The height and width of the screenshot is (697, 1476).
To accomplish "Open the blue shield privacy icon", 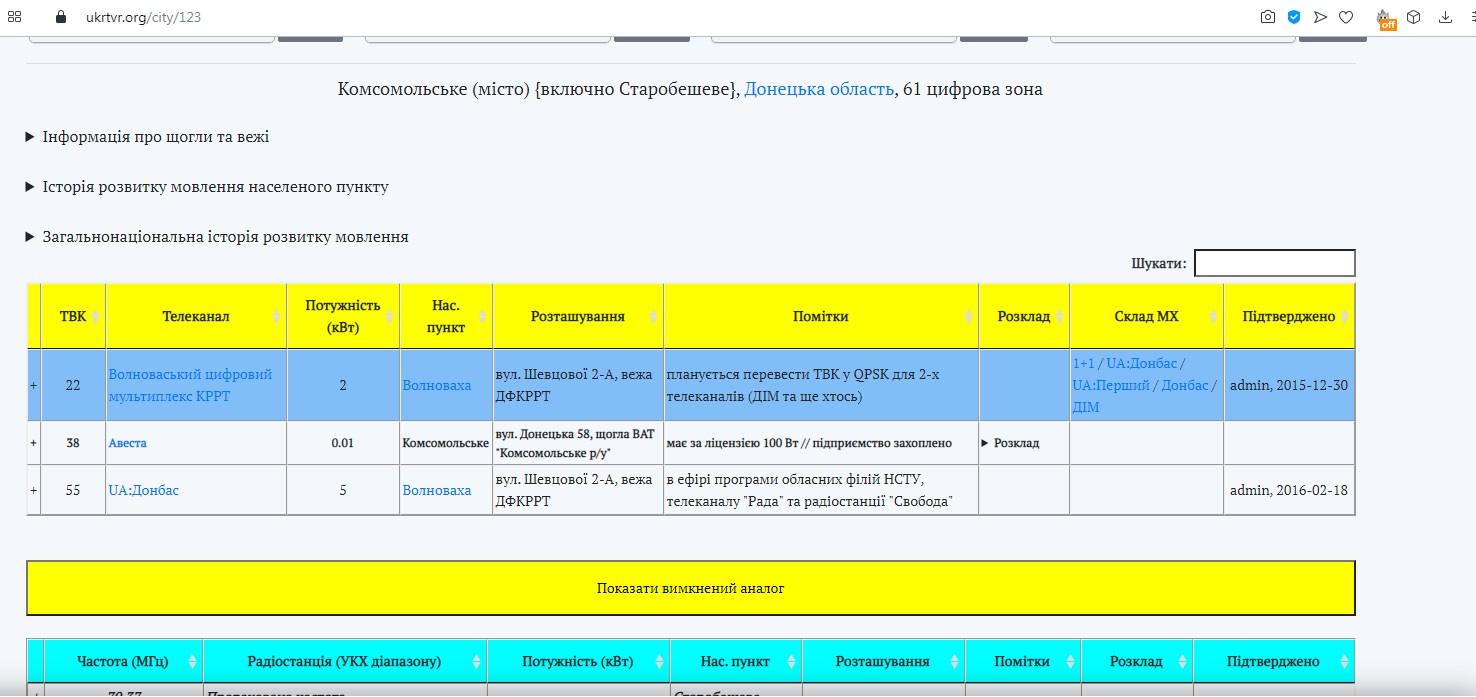I will pyautogui.click(x=1294, y=17).
